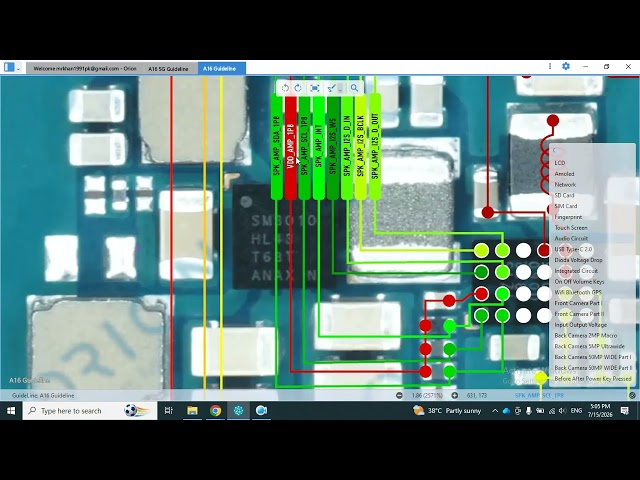Zoom in with the plus button
The image size is (640, 480).
click(455, 396)
